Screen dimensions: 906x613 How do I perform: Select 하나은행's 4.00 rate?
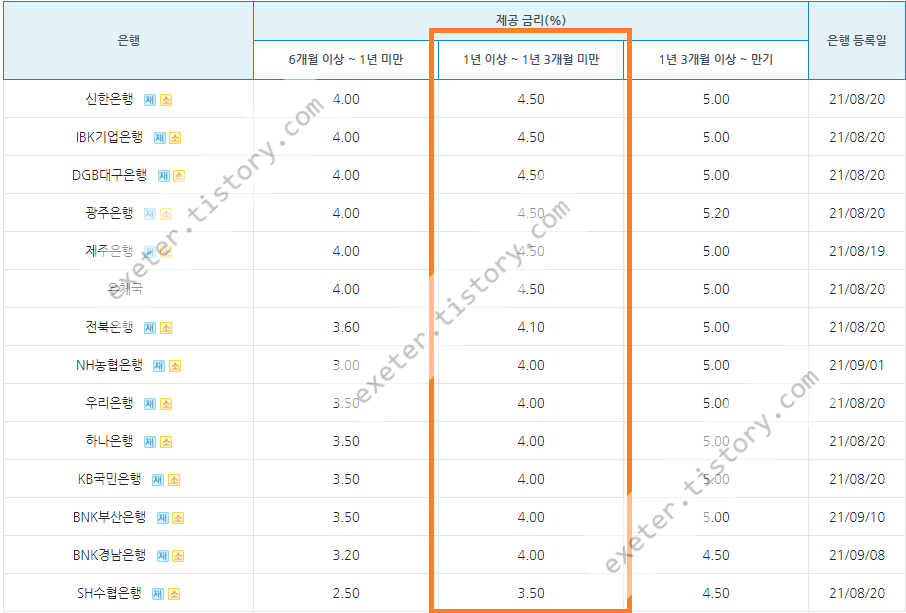click(x=531, y=441)
